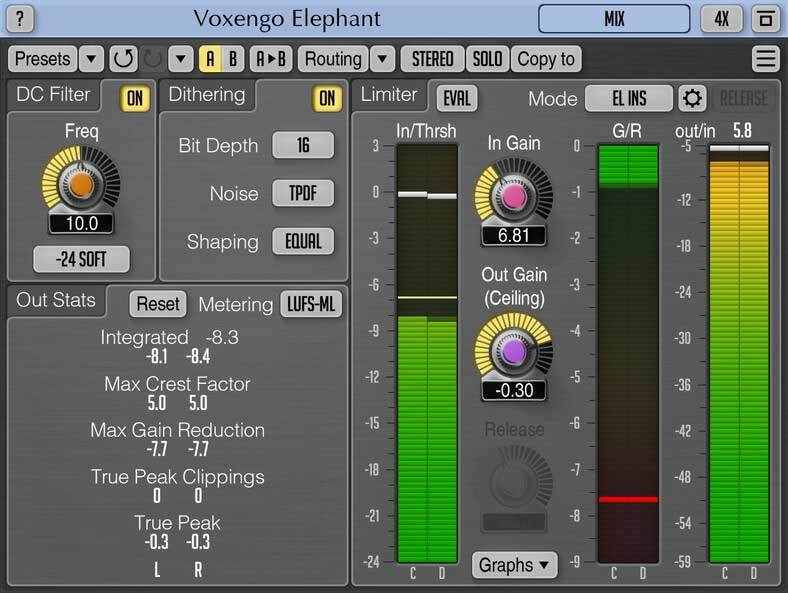Viewport: 788px width, 593px height.
Task: Open the hamburger main menu icon
Action: coord(765,59)
